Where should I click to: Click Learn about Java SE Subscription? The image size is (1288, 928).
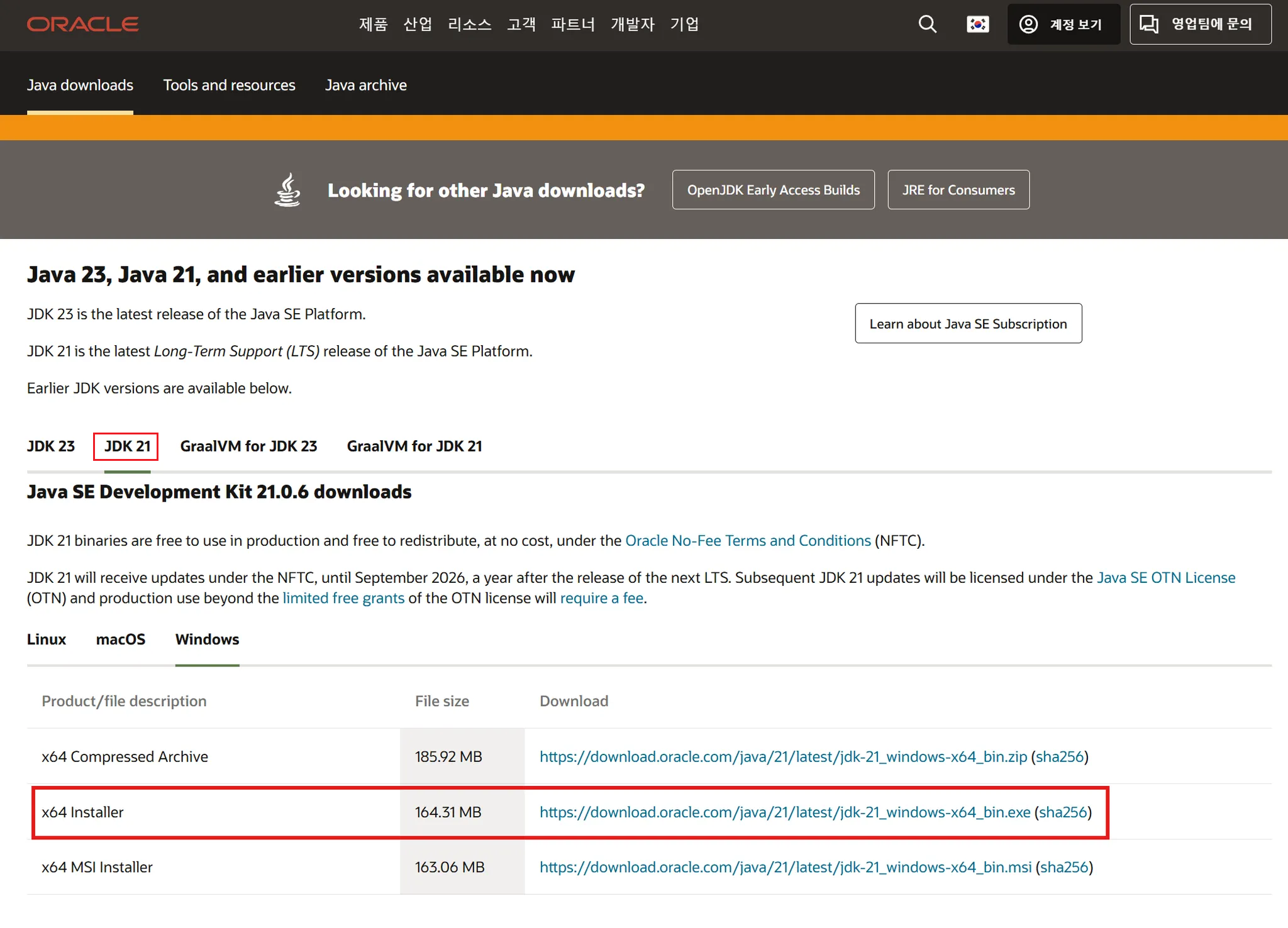(x=968, y=324)
